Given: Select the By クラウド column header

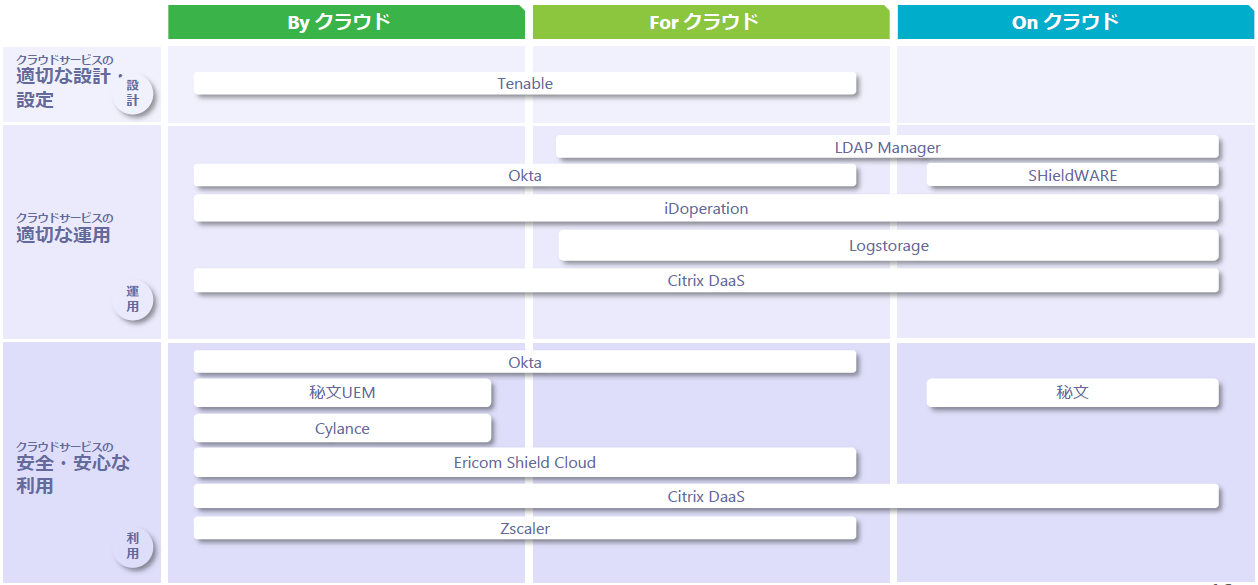Looking at the screenshot, I should tap(346, 22).
